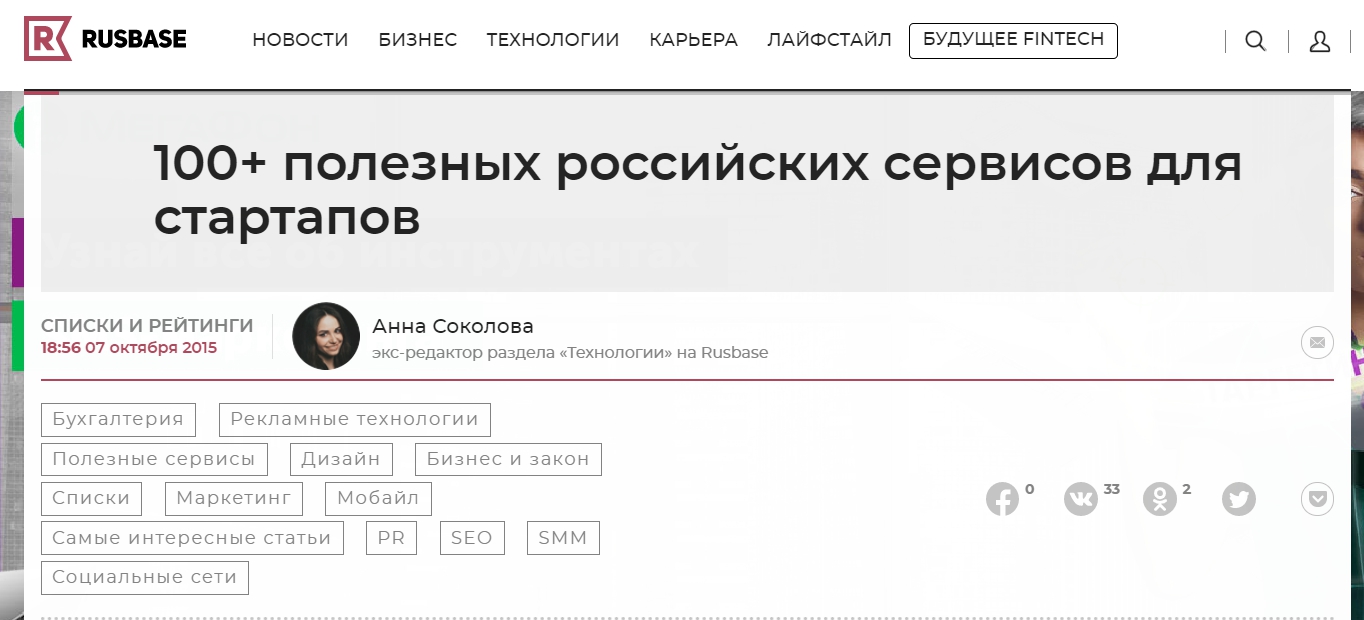Share the article on Twitter
1364x620 pixels.
[1239, 499]
